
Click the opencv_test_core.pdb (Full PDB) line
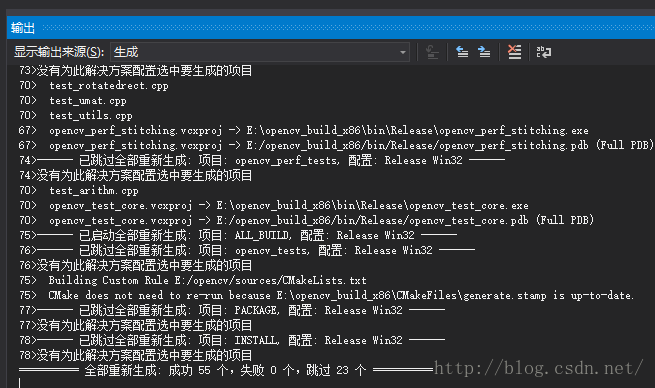(307, 221)
